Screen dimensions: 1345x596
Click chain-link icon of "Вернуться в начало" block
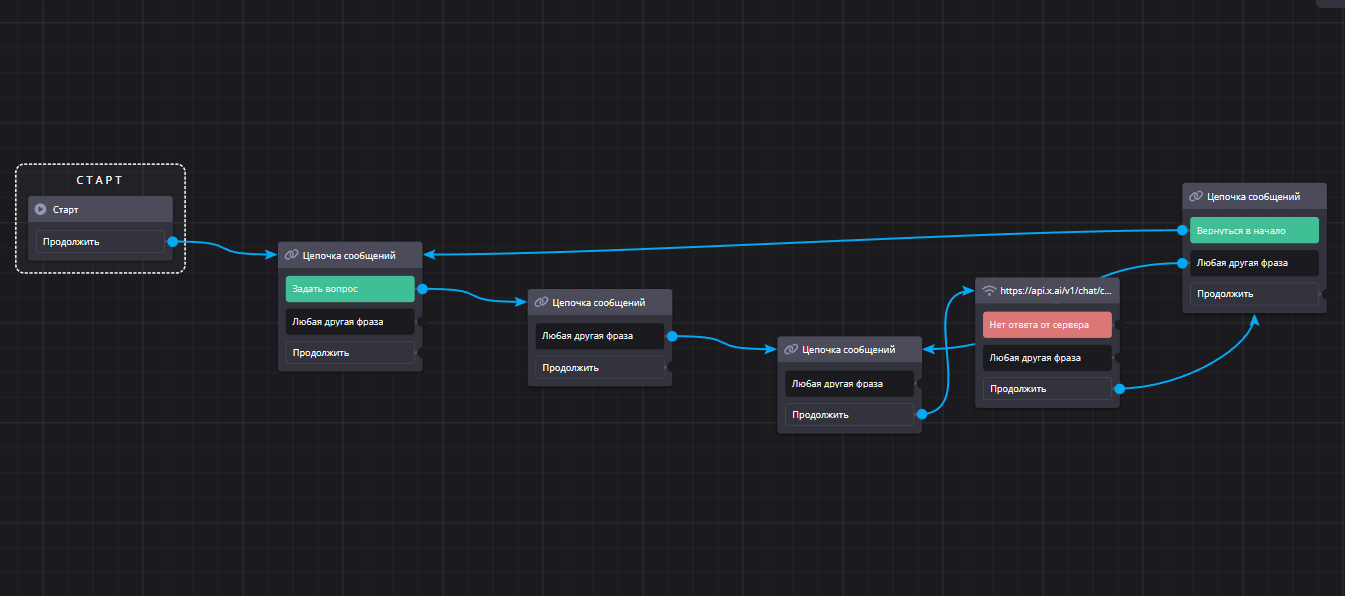[1196, 197]
